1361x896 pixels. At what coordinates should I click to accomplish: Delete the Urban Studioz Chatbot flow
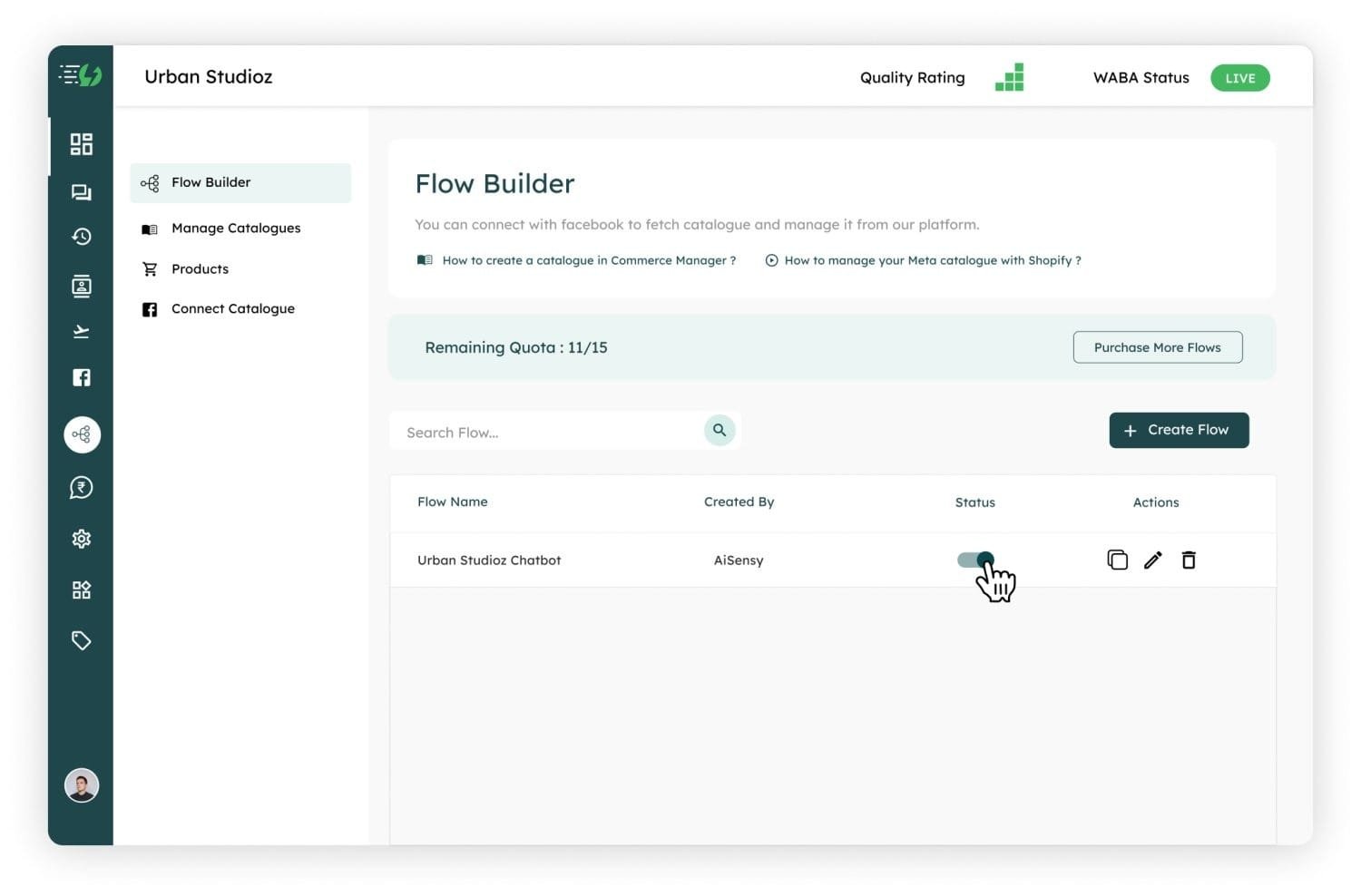(x=1189, y=560)
